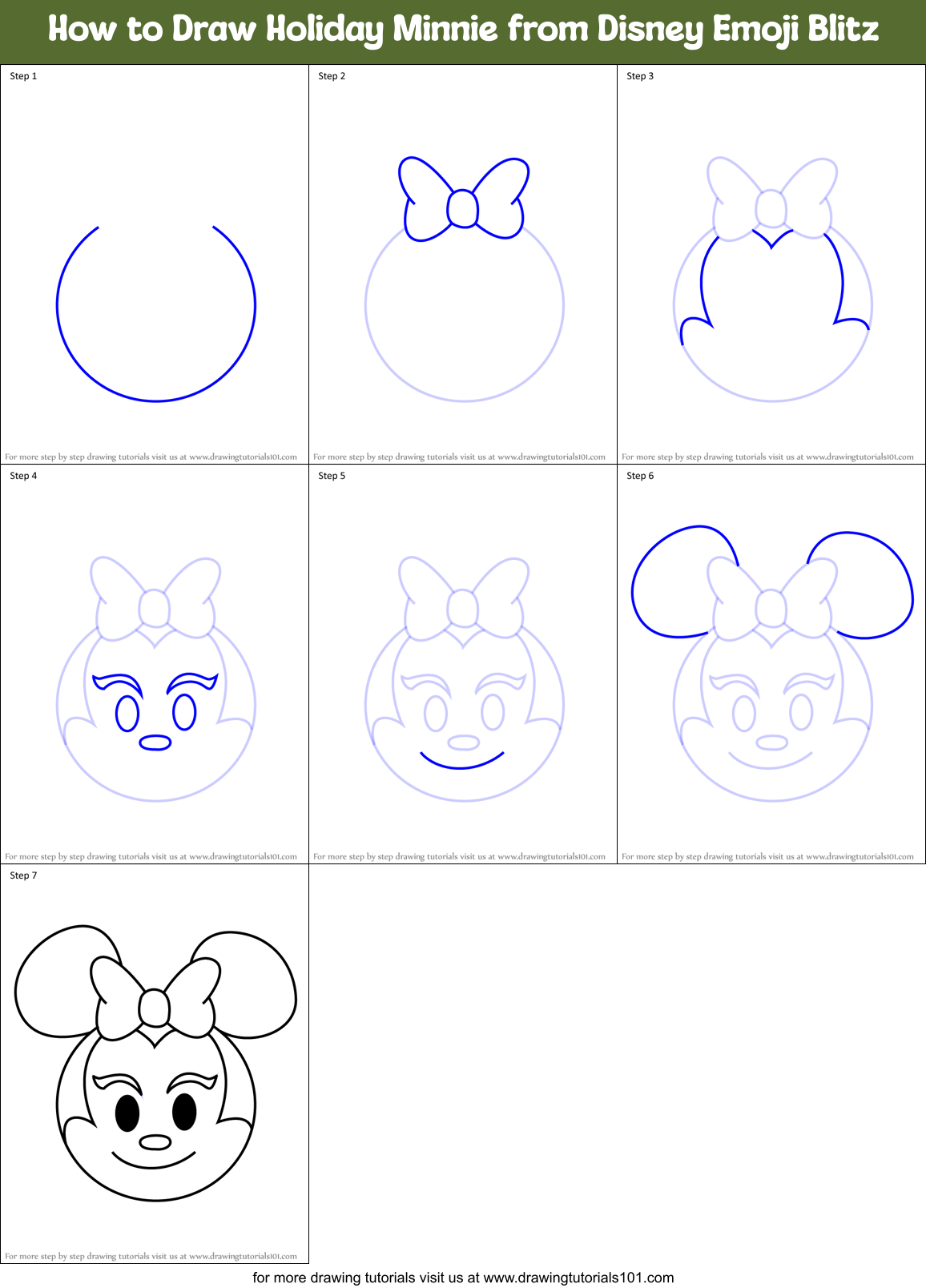The width and height of the screenshot is (926, 1288).
Task: Click the footer line in the Step 5 panel
Action: (459, 857)
